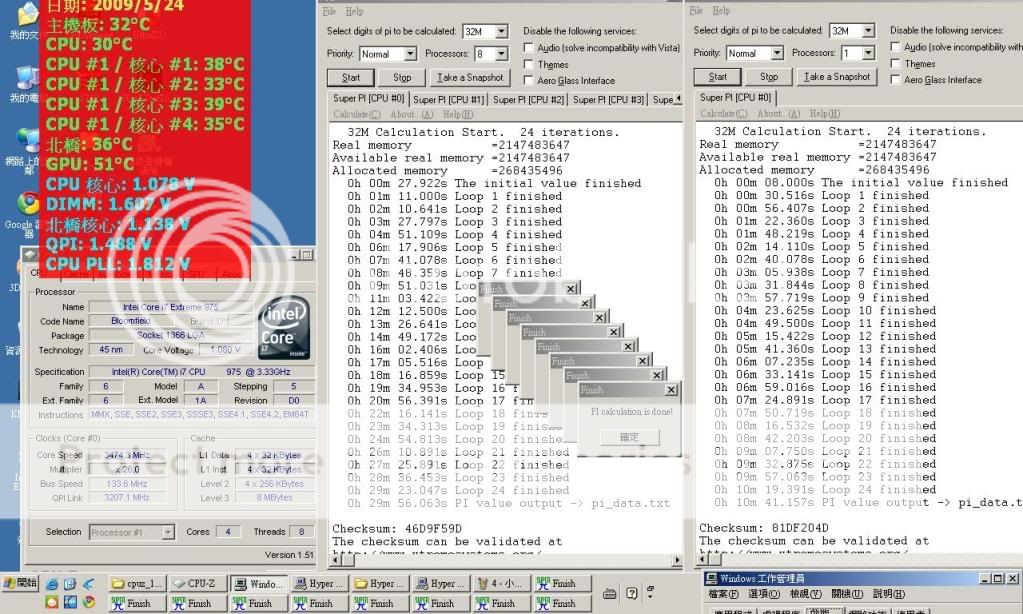Switch to the CPU-Z taskbar button
This screenshot has width=1023, height=614.
point(198,583)
